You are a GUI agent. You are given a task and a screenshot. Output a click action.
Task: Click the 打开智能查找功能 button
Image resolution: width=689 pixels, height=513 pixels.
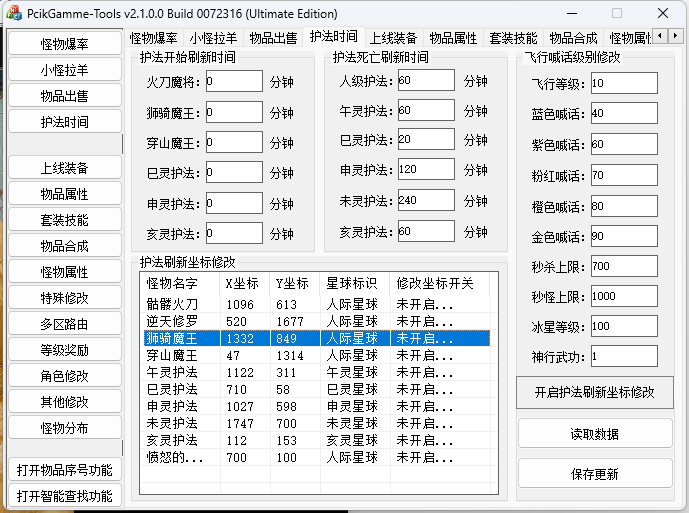[x=65, y=495]
